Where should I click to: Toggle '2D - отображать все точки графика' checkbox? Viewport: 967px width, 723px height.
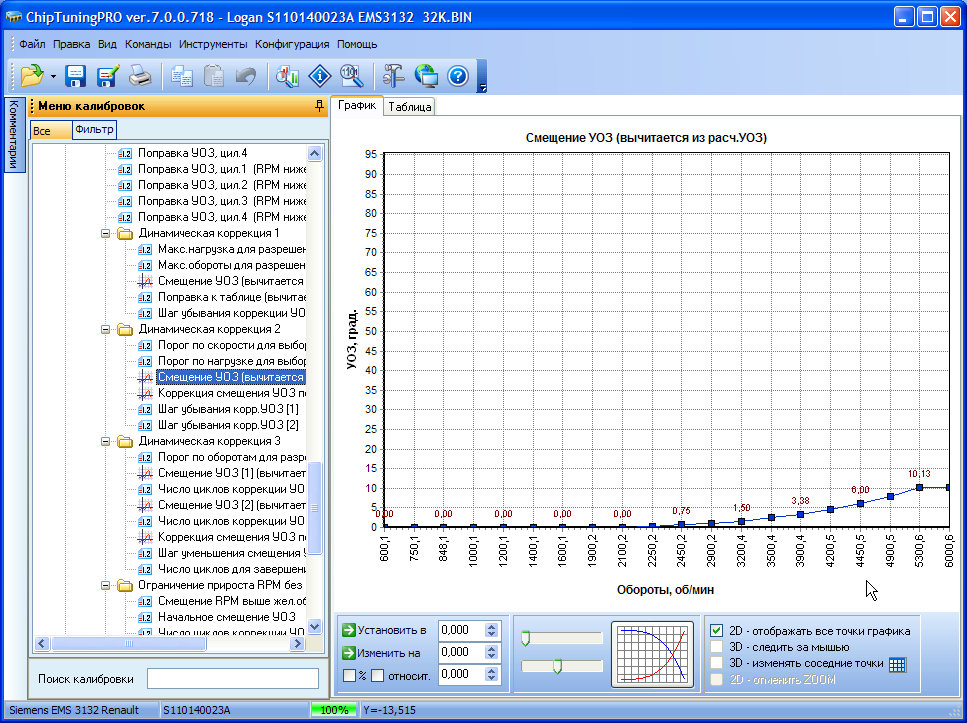tap(716, 631)
